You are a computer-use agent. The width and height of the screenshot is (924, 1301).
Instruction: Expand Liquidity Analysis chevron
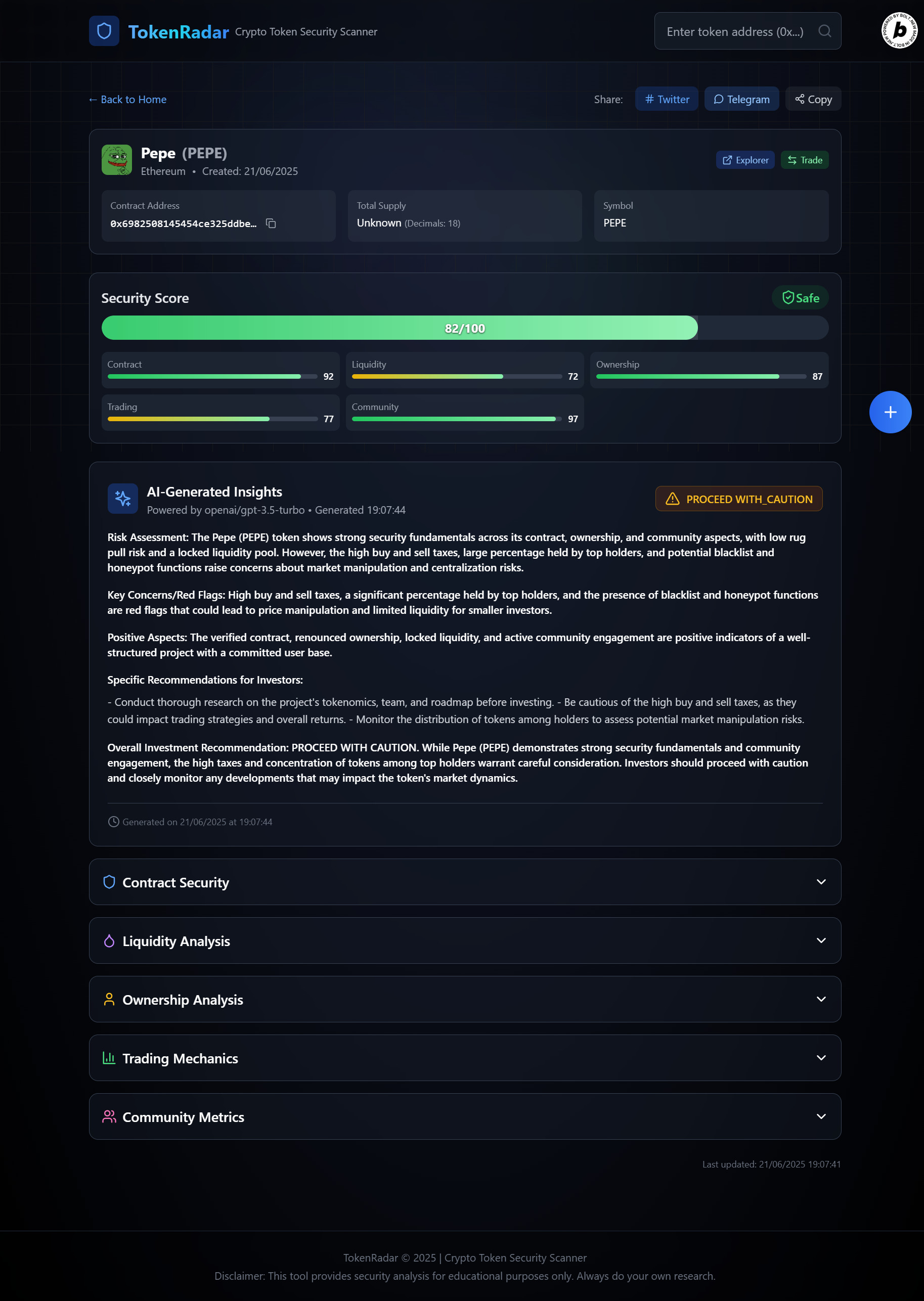(x=821, y=940)
